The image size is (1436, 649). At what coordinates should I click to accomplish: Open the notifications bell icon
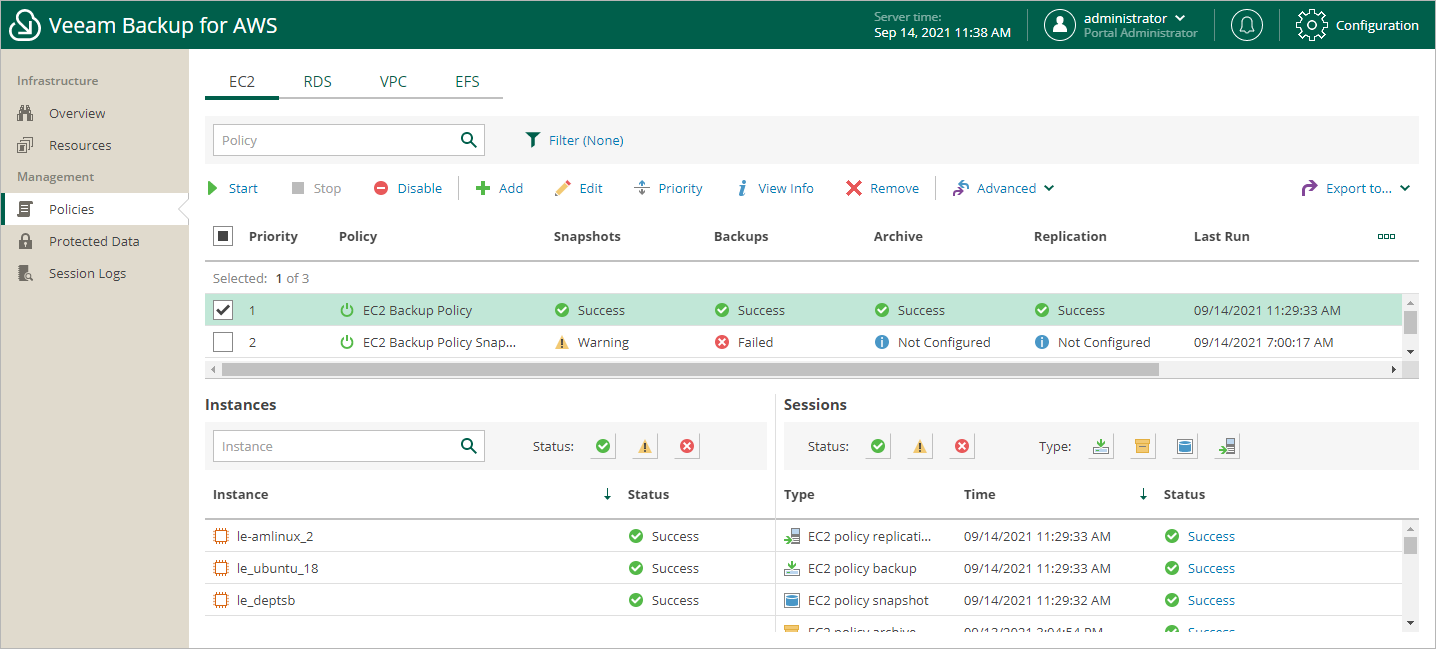click(x=1246, y=25)
